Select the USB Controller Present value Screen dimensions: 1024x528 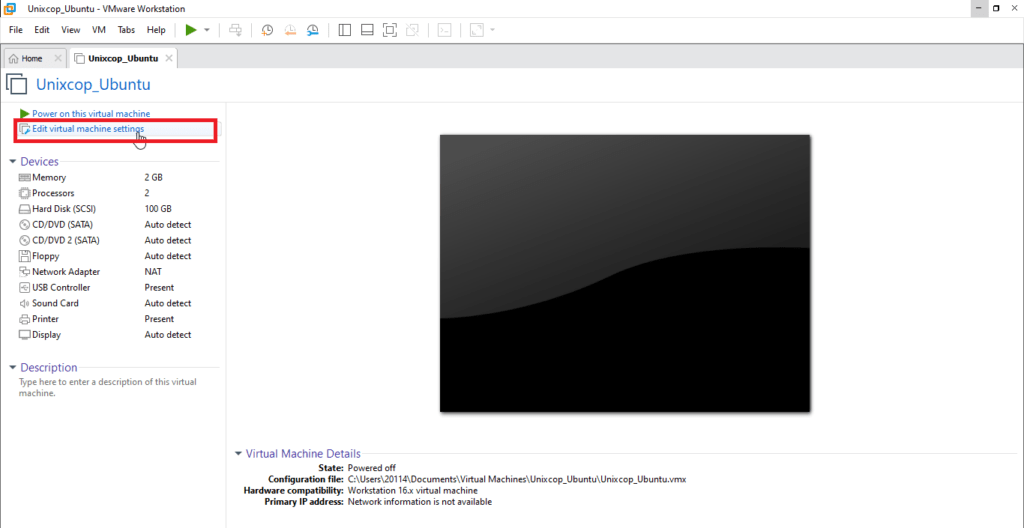[159, 288]
